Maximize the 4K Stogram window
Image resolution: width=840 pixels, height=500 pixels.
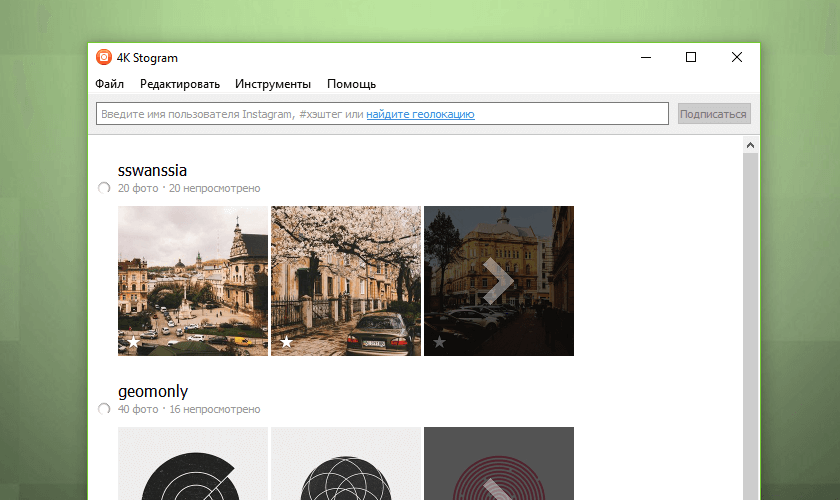(691, 57)
